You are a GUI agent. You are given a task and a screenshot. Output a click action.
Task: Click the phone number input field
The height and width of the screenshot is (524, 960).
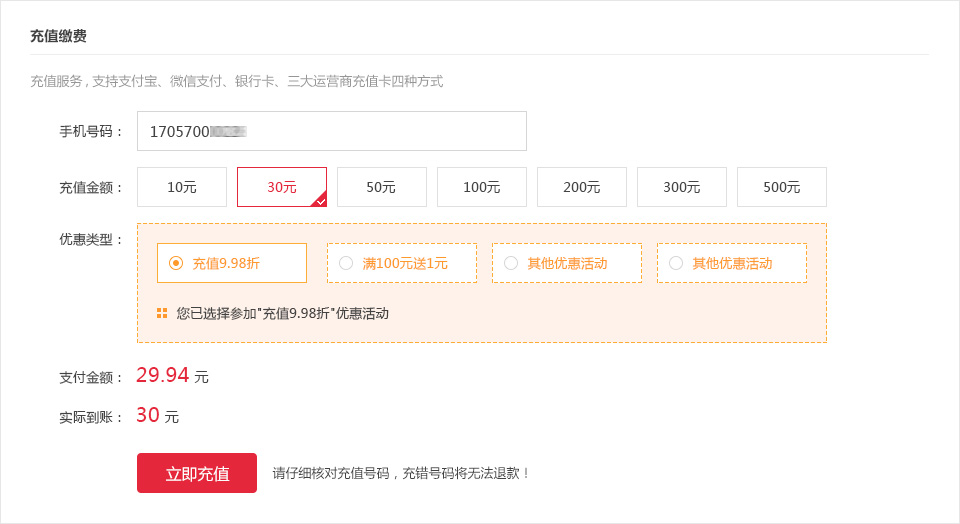tap(331, 131)
